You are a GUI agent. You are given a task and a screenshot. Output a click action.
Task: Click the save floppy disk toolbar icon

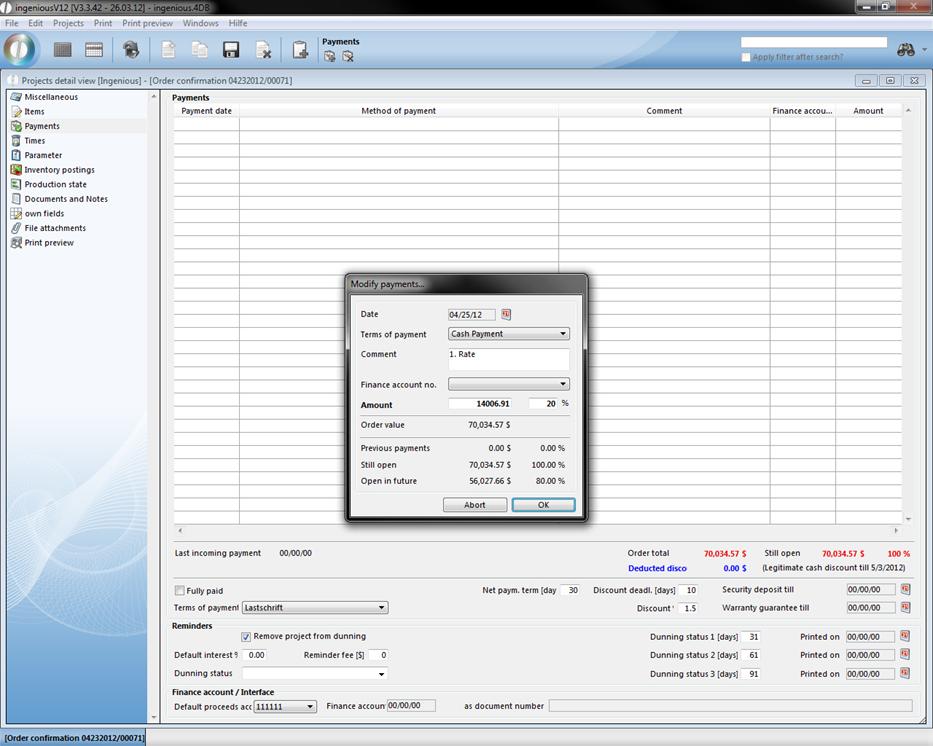point(231,50)
